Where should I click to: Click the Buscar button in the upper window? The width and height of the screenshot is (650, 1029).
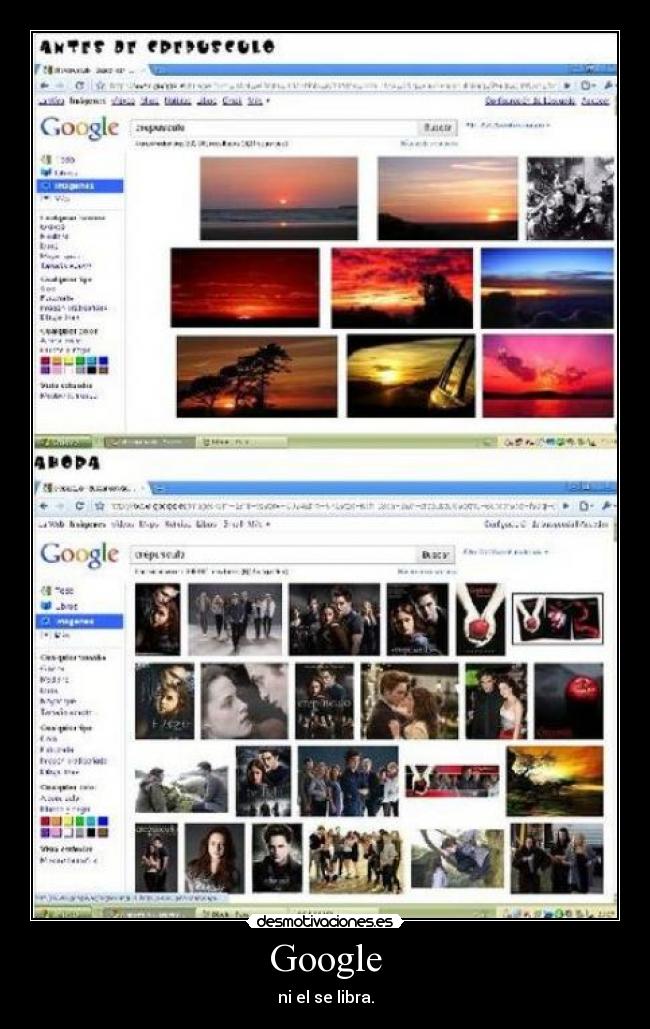pos(438,127)
